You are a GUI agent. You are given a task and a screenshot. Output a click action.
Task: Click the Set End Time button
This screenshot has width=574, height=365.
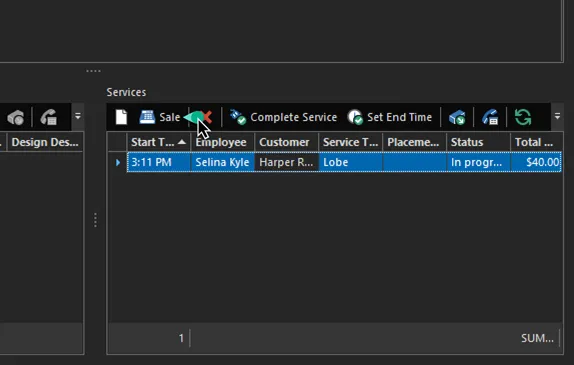[390, 117]
